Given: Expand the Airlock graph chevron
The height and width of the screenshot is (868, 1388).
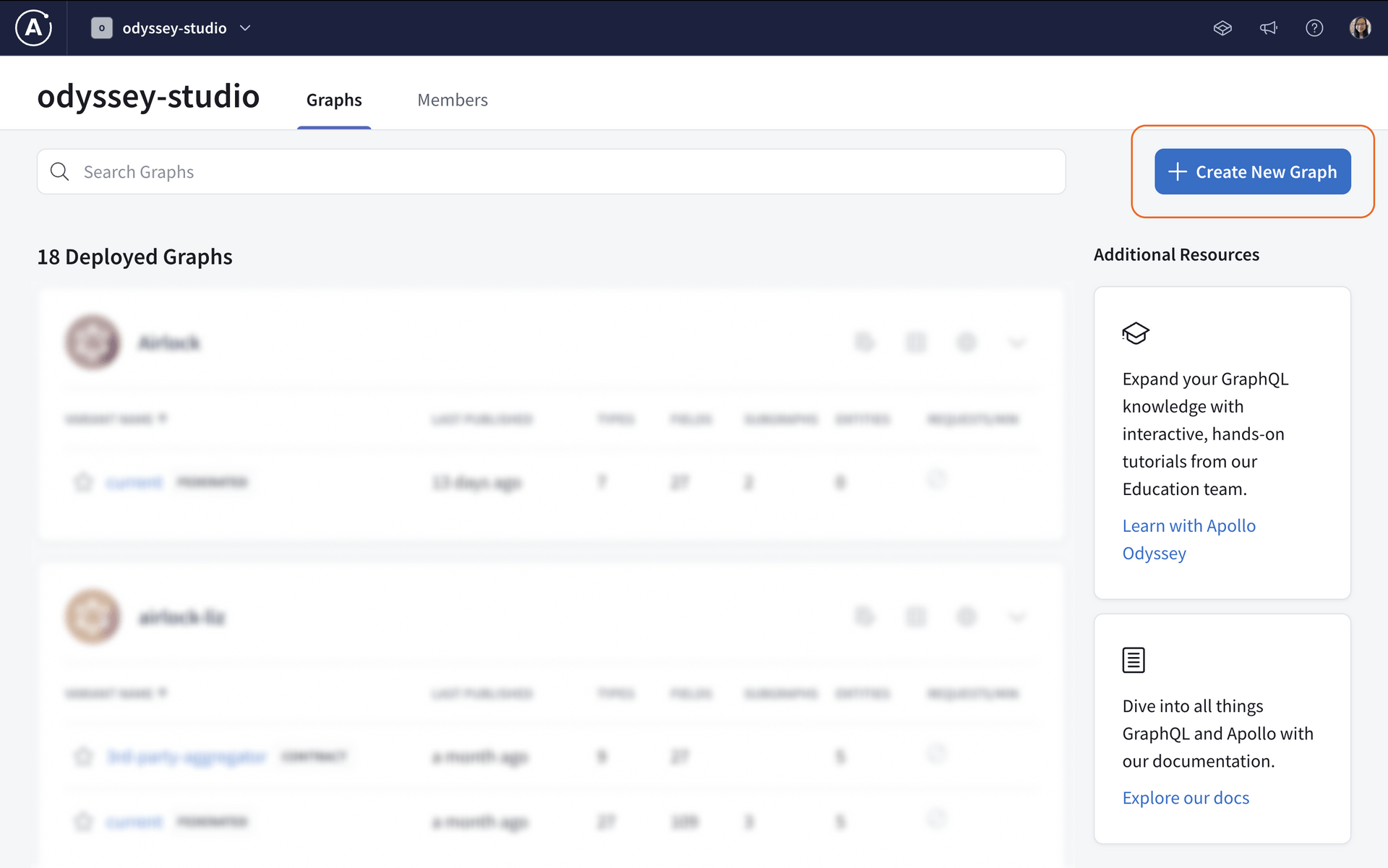Looking at the screenshot, I should pyautogui.click(x=1016, y=343).
